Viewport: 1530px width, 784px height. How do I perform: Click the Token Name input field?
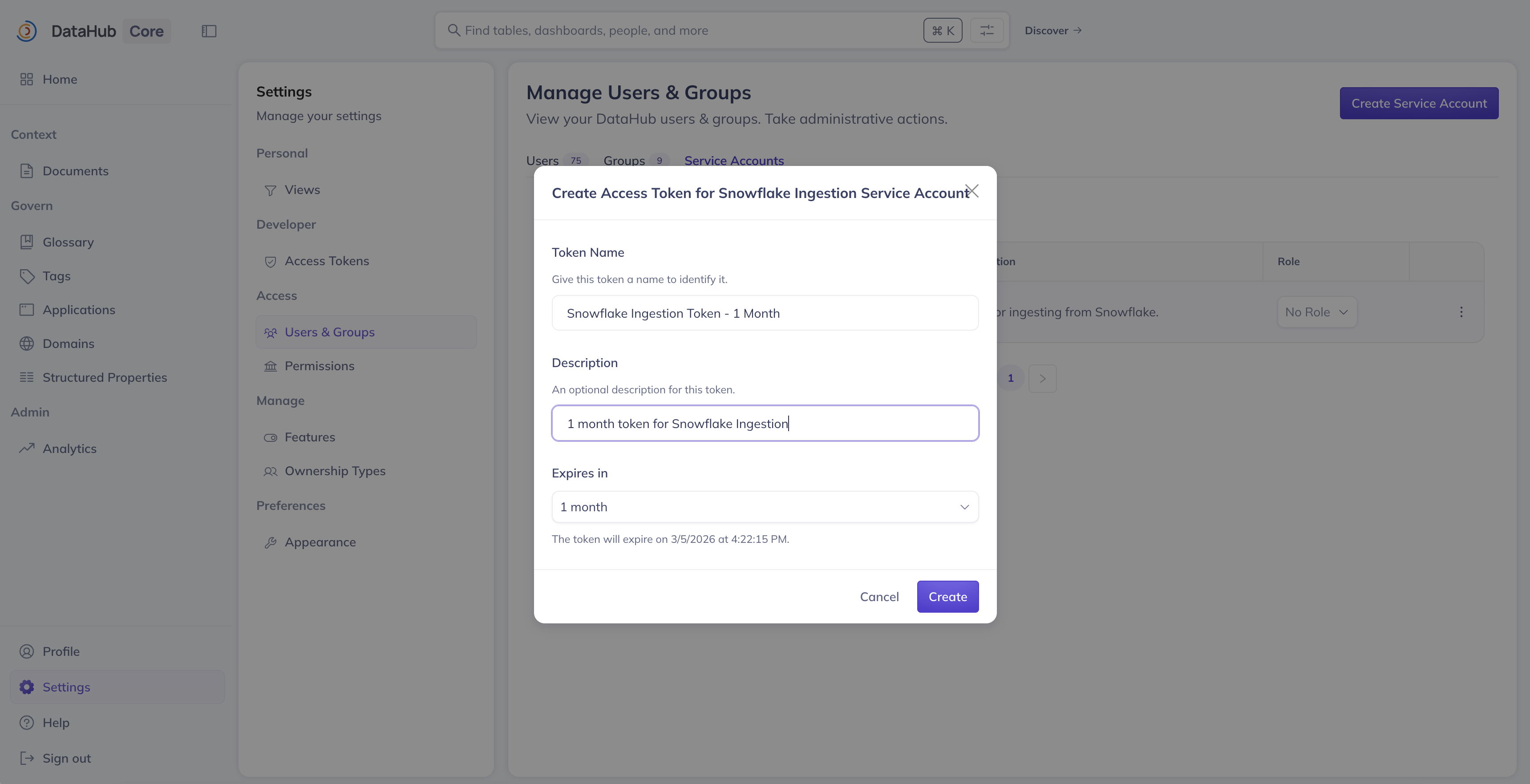tap(765, 313)
